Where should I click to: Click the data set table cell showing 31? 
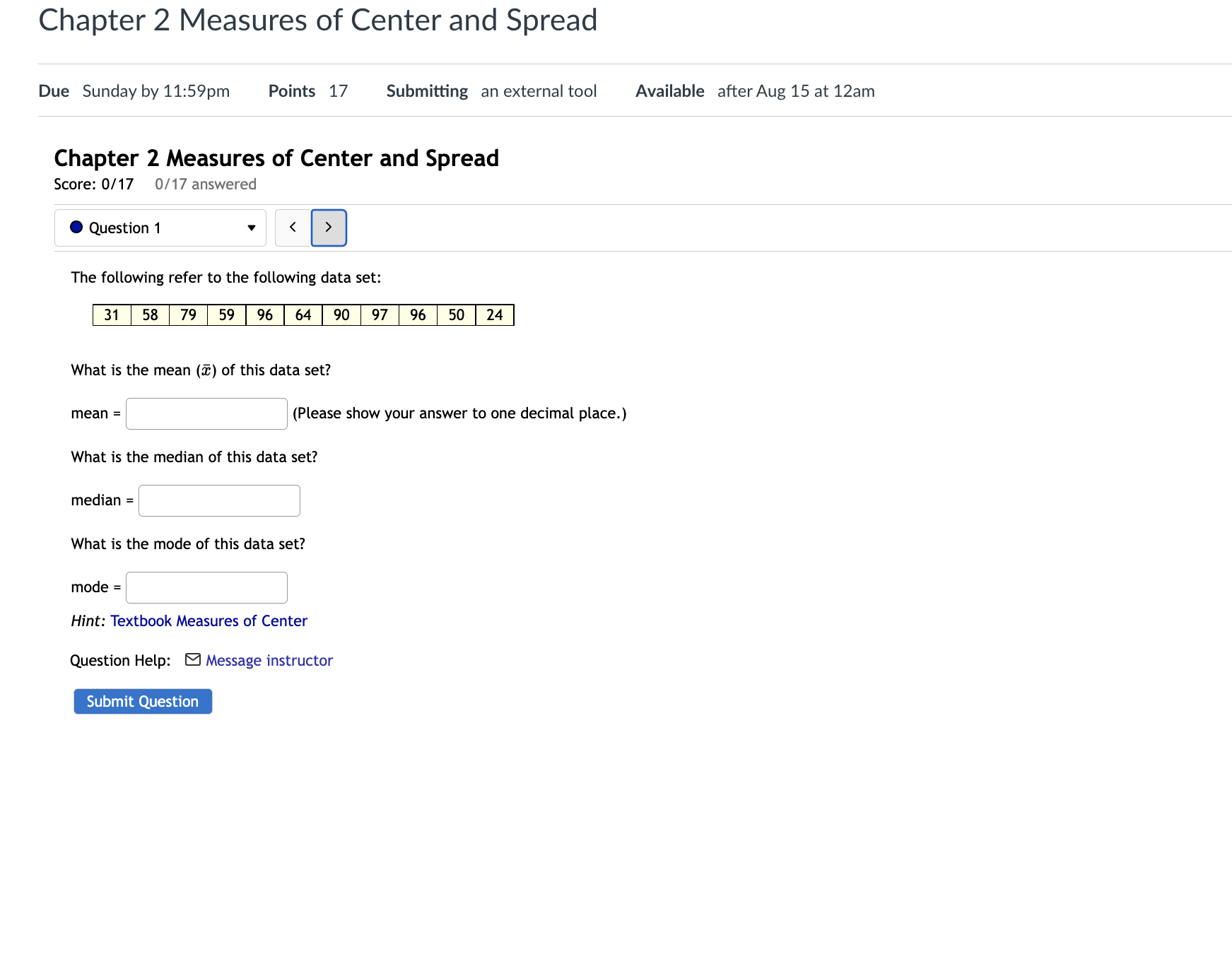coord(111,314)
